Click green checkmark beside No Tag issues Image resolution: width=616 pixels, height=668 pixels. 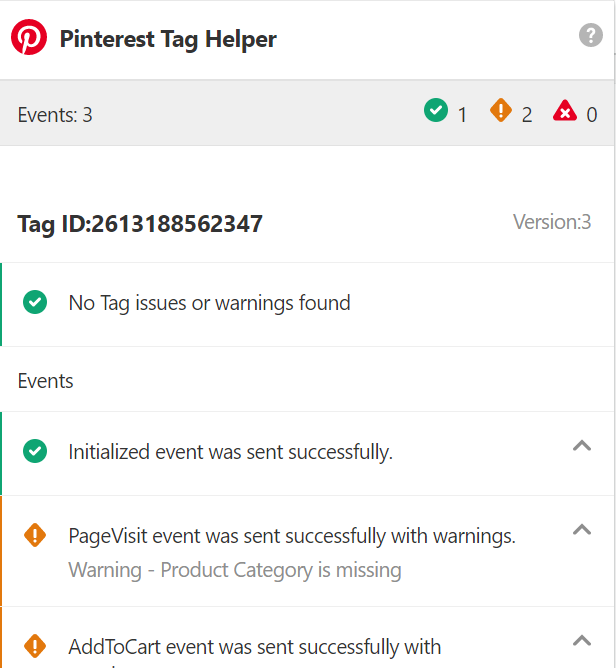click(x=35, y=302)
